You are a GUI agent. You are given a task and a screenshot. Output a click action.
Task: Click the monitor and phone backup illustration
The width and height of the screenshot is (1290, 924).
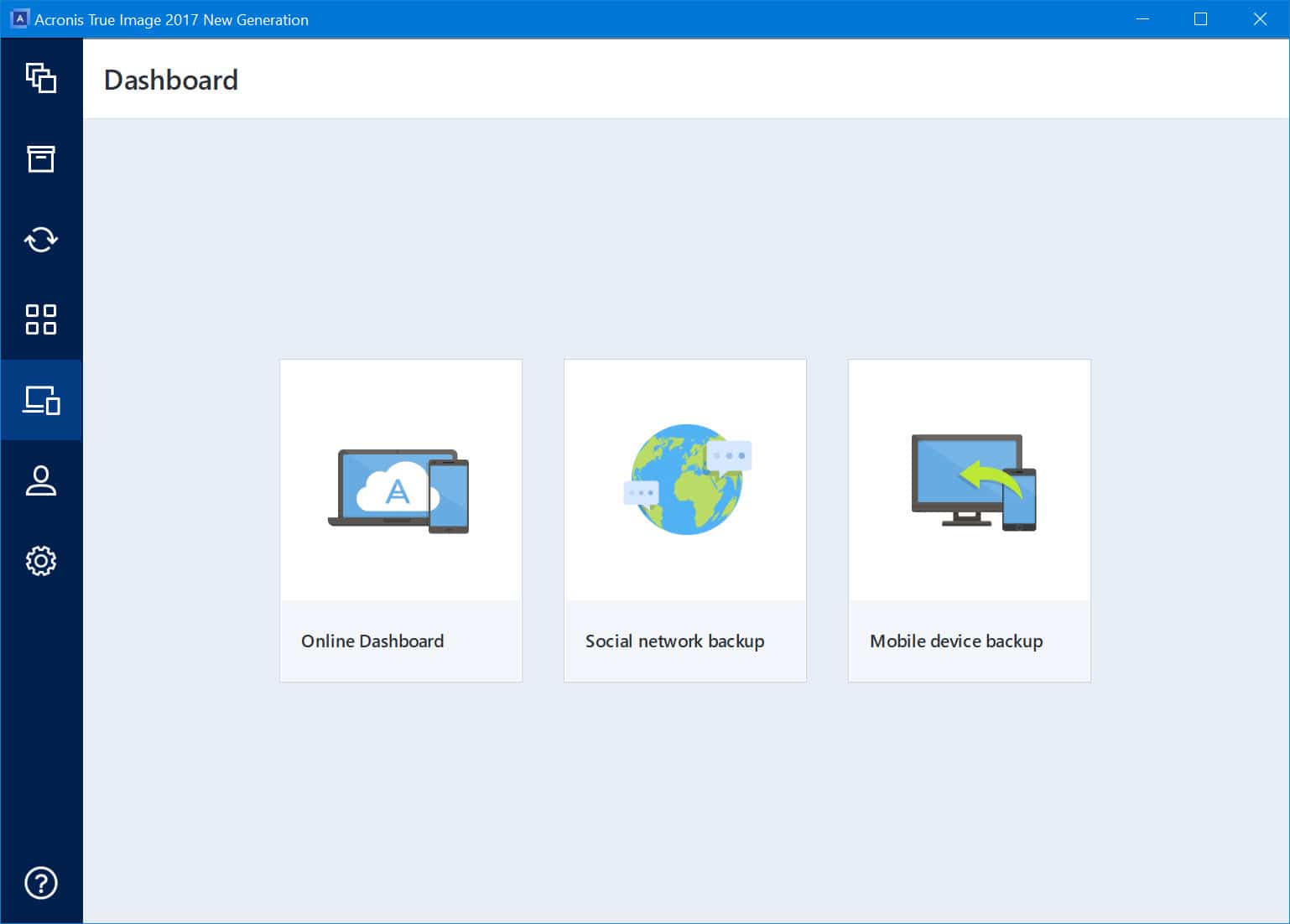(973, 482)
